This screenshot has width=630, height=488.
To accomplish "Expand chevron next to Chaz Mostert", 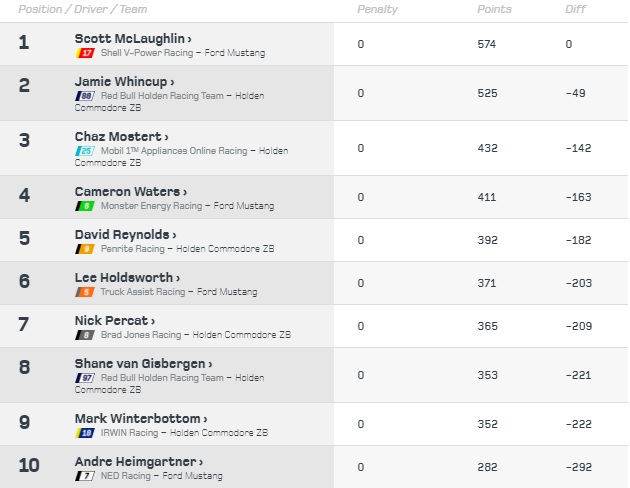I will [167, 136].
